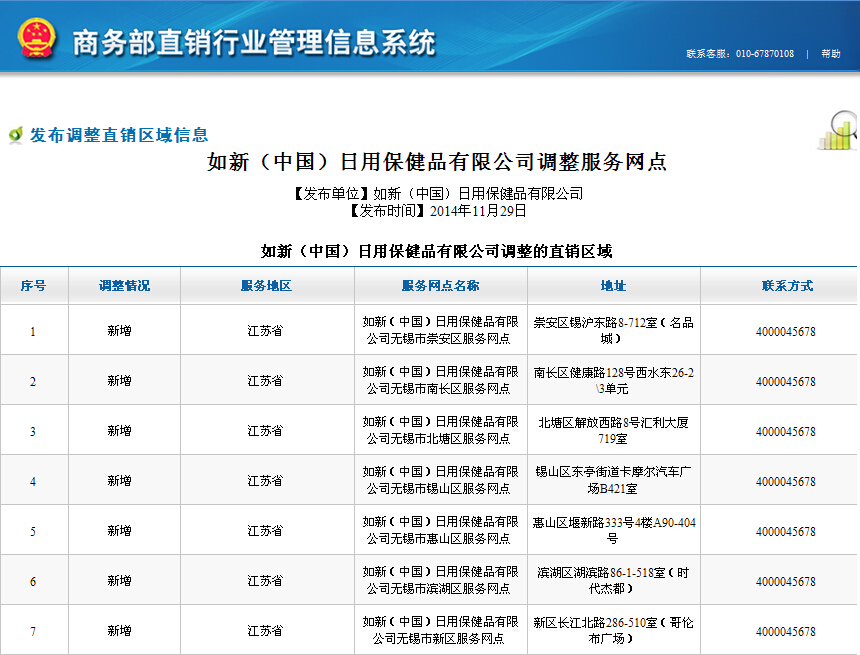
Task: Click address 锡山区东亭街道卡摩尔汽车广场B421室
Action: pos(613,480)
